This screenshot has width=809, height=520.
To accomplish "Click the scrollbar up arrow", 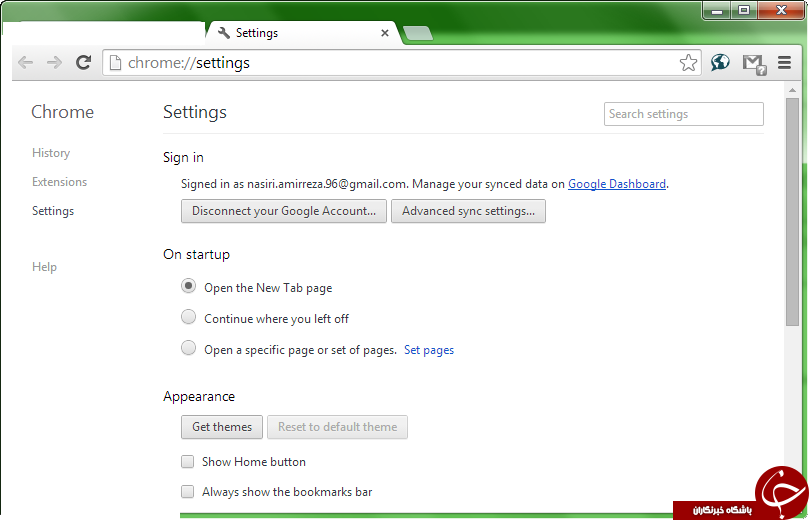I will pyautogui.click(x=792, y=91).
